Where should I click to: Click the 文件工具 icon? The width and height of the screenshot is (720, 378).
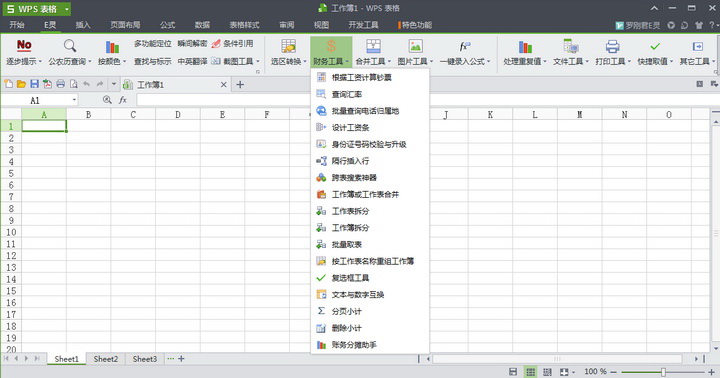click(x=571, y=46)
